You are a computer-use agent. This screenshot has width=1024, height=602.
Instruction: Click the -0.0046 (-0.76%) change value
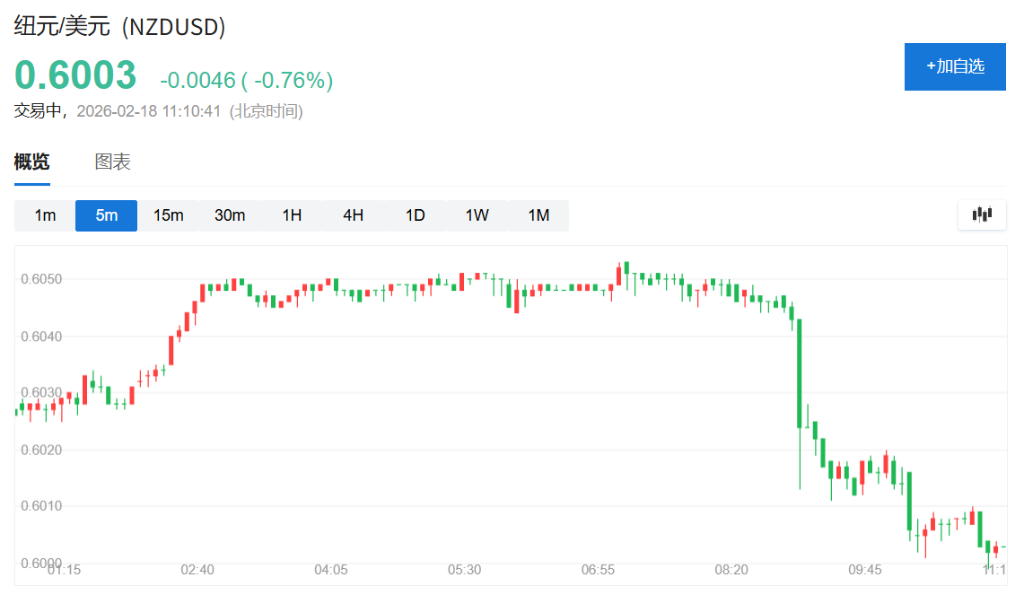tap(246, 80)
